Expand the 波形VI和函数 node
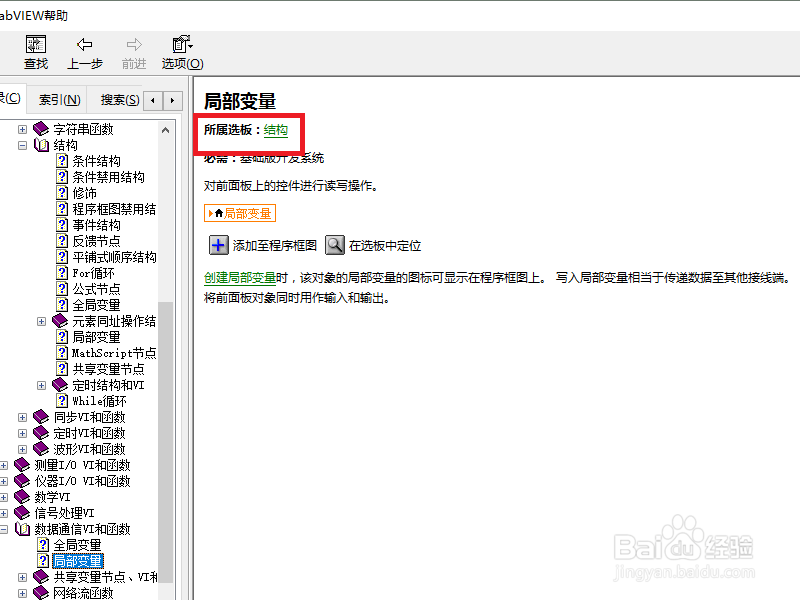Viewport: 800px width, 600px height. (22, 449)
